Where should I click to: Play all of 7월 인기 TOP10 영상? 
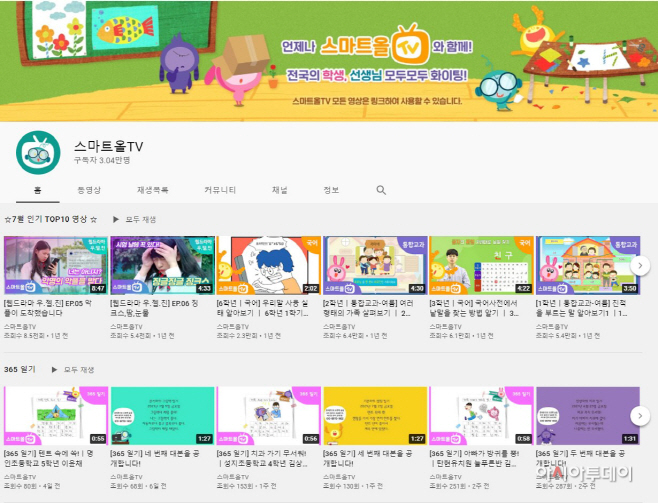tap(135, 219)
